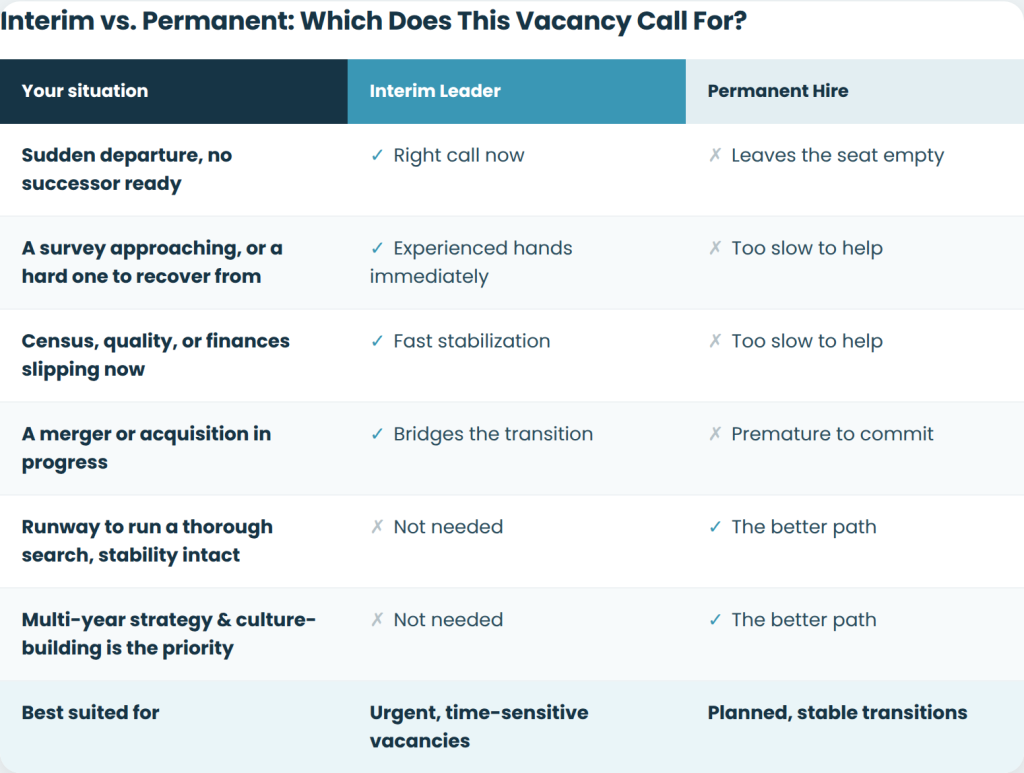Click the X icon in Runway row Interim column
This screenshot has height=773, width=1024.
point(377,526)
